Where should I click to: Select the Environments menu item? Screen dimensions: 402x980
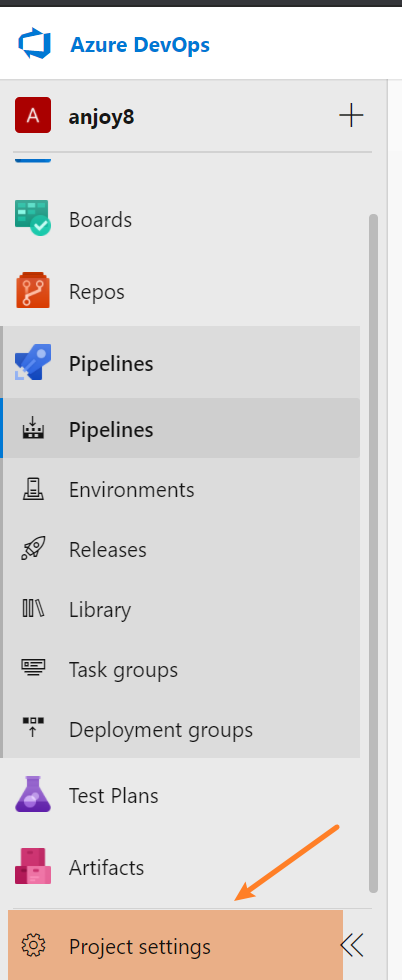(181, 489)
